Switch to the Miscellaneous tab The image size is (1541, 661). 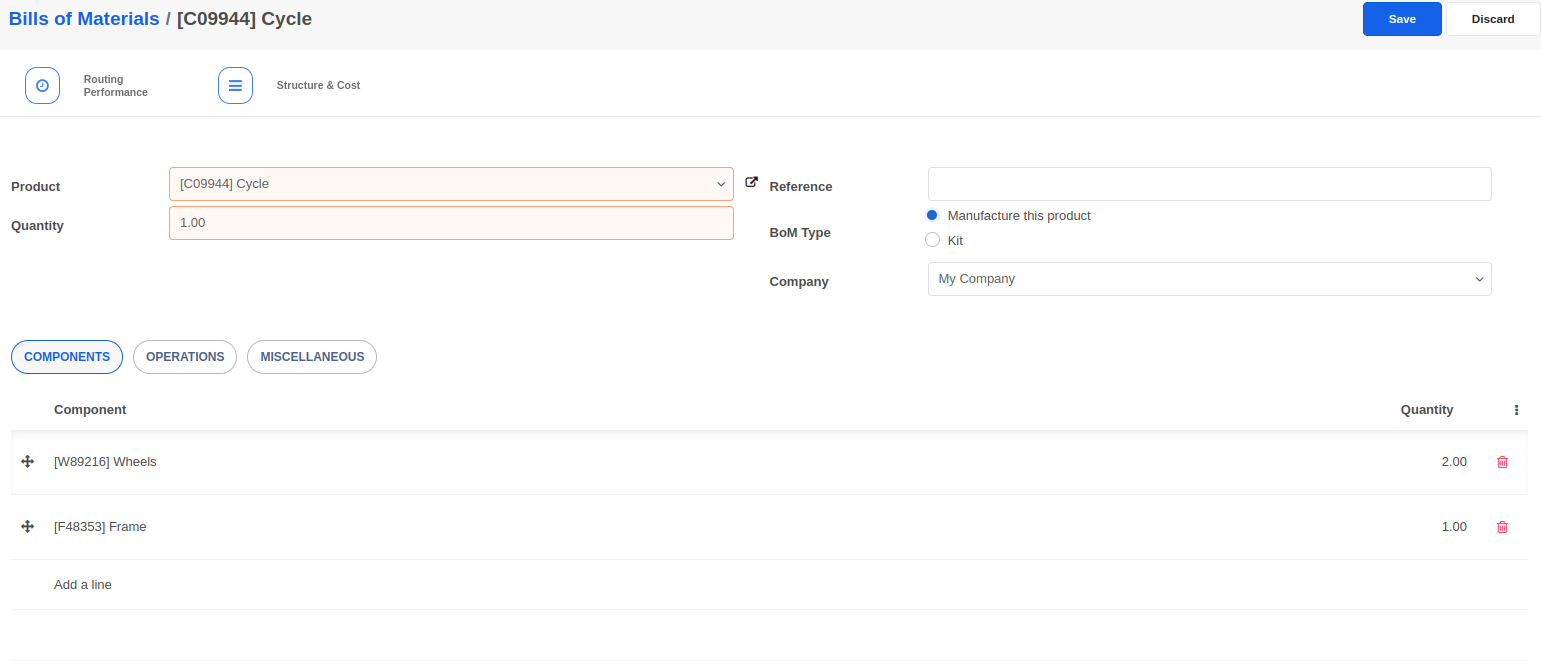point(312,357)
